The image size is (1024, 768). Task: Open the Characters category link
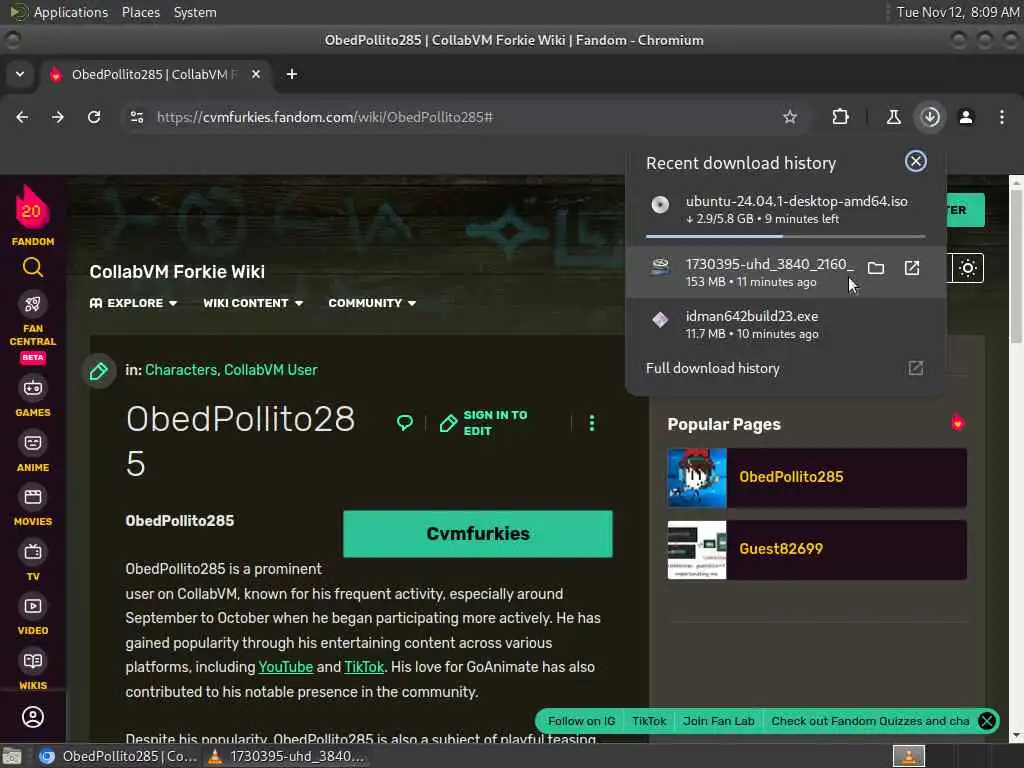pos(180,370)
